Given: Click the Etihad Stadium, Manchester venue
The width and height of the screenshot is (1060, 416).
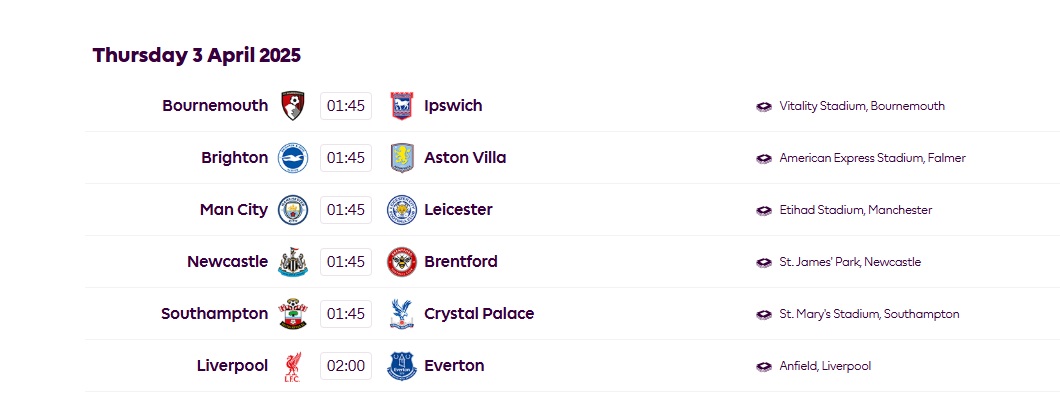Looking at the screenshot, I should (855, 210).
